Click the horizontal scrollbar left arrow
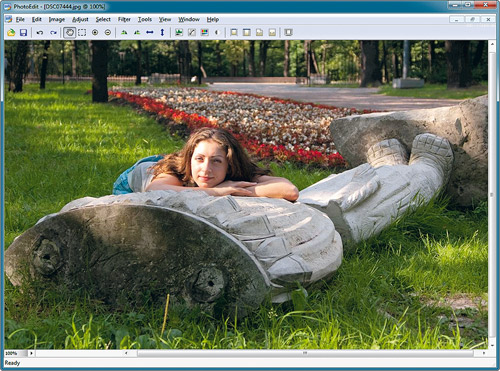Screen dimensions: 500x371 [x=126, y=353]
